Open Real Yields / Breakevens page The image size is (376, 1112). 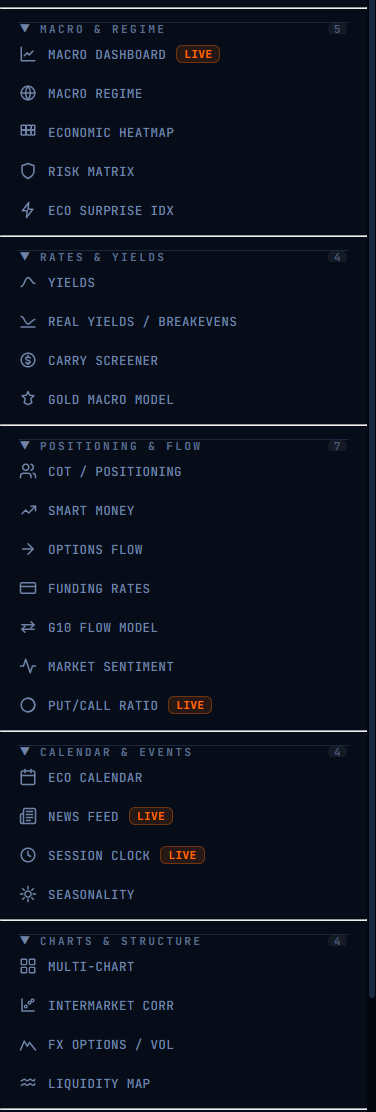click(x=184, y=322)
